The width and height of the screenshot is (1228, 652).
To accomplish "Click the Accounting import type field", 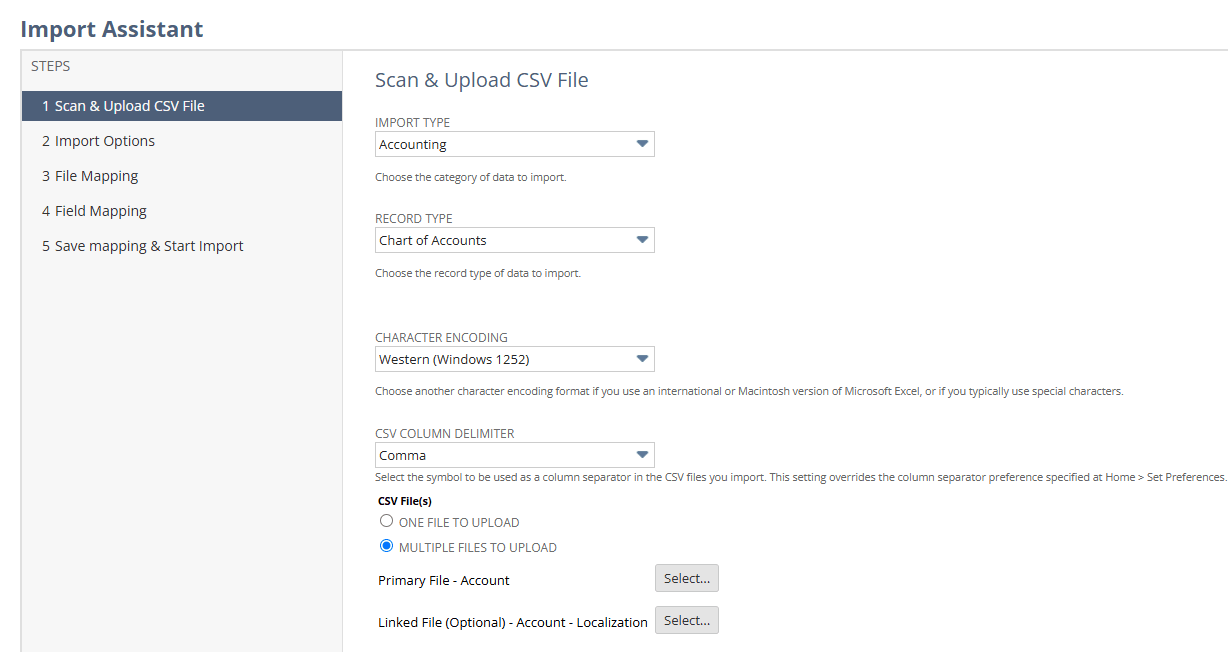I will click(x=515, y=144).
